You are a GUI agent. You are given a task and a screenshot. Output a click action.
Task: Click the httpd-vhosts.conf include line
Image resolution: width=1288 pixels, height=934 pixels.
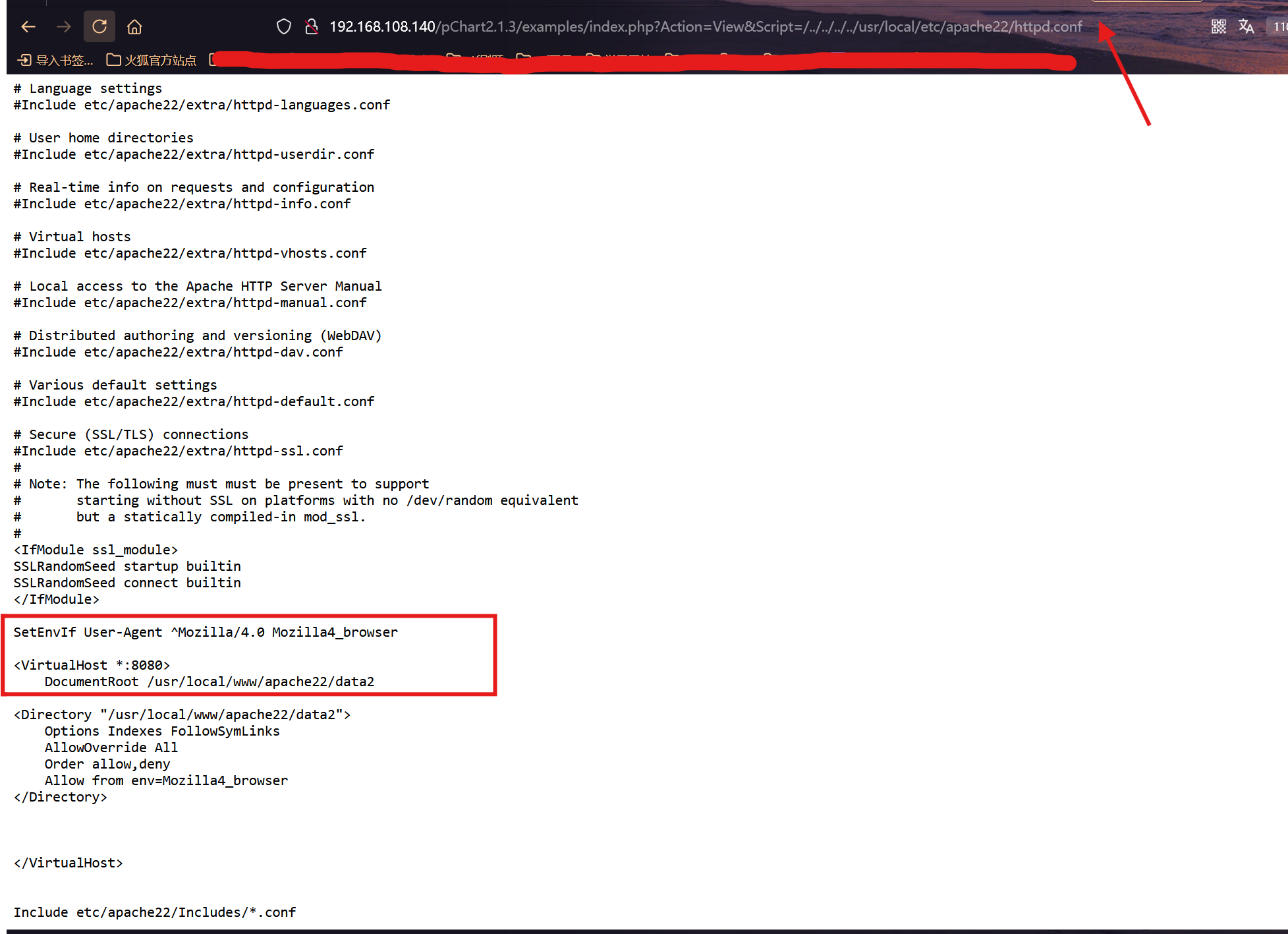190,253
